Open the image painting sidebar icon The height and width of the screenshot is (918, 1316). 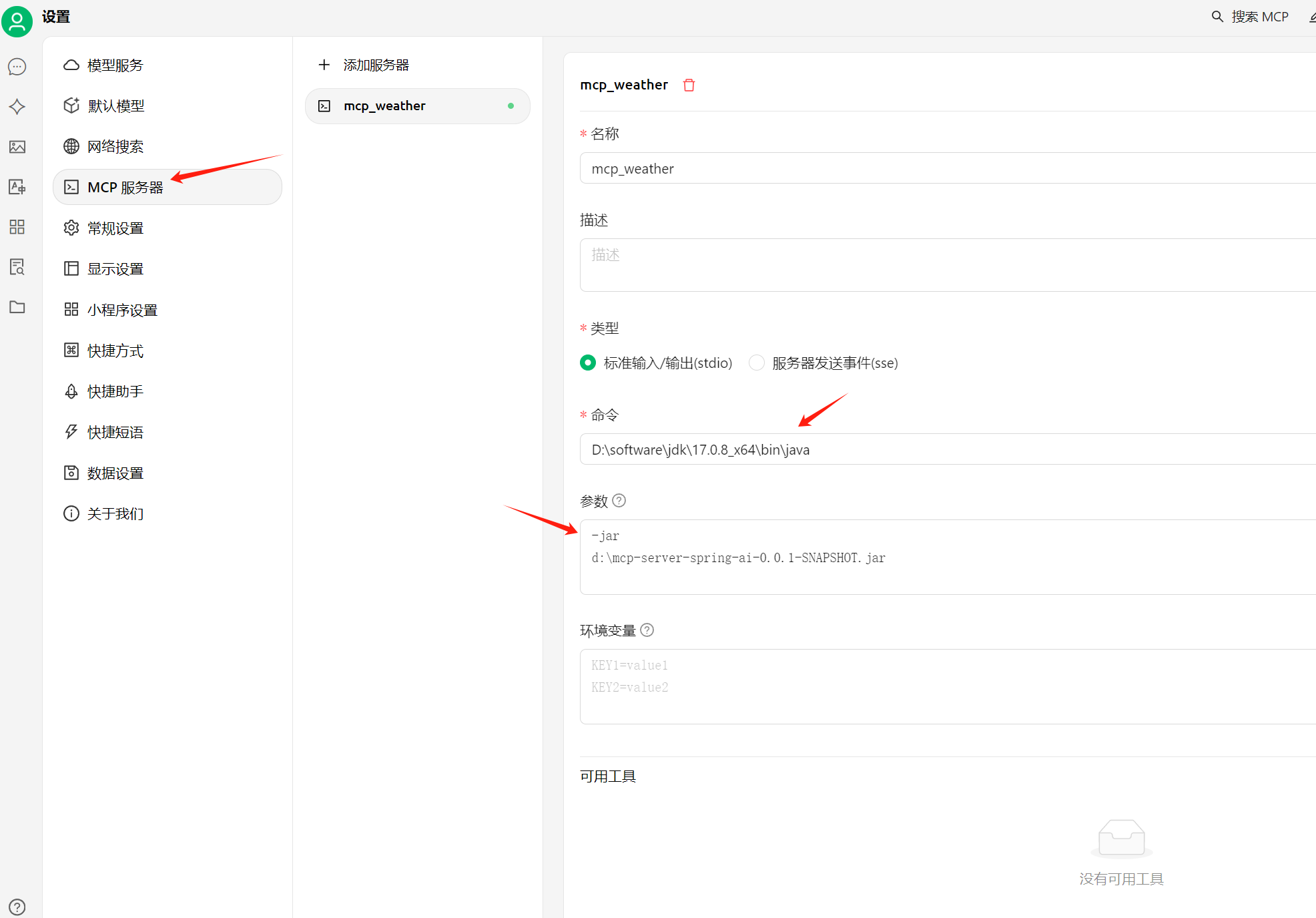17,147
